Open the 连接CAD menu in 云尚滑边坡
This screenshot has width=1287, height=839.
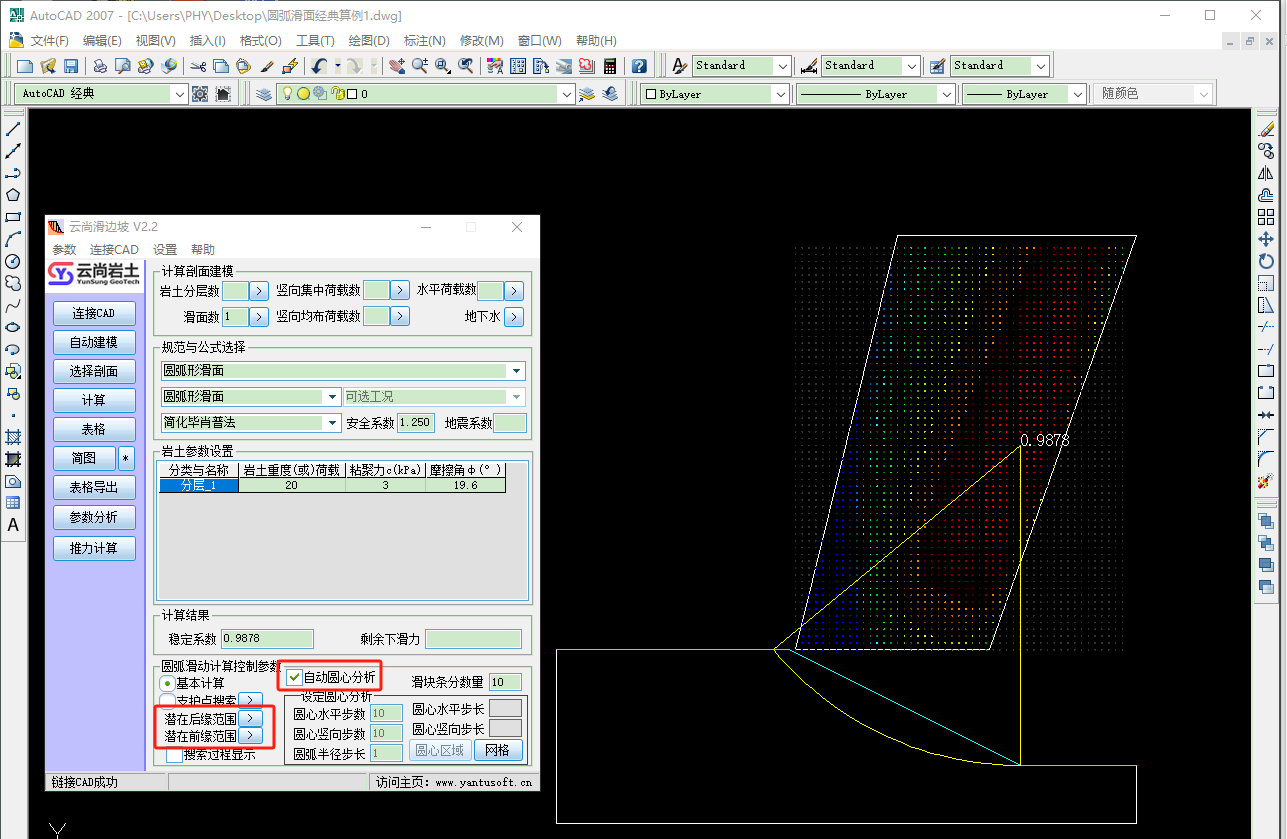114,249
